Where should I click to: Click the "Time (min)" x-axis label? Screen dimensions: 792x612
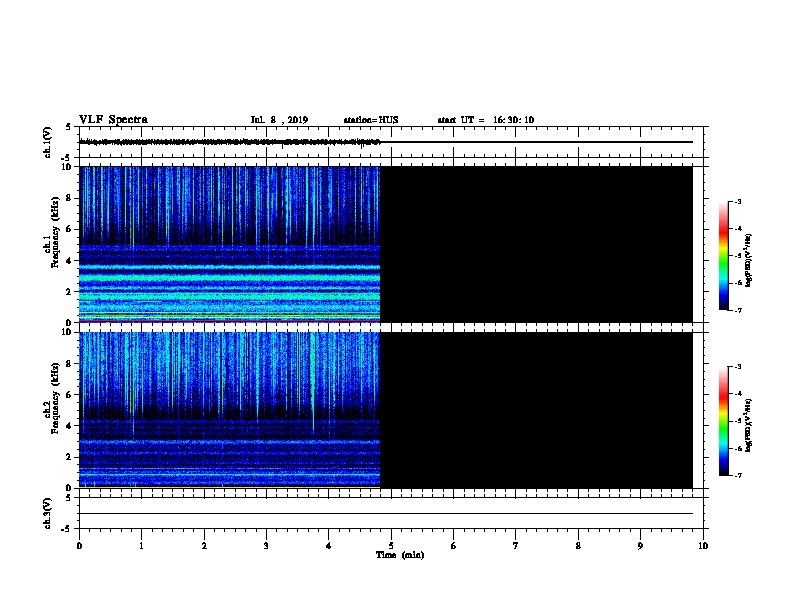click(x=400, y=555)
